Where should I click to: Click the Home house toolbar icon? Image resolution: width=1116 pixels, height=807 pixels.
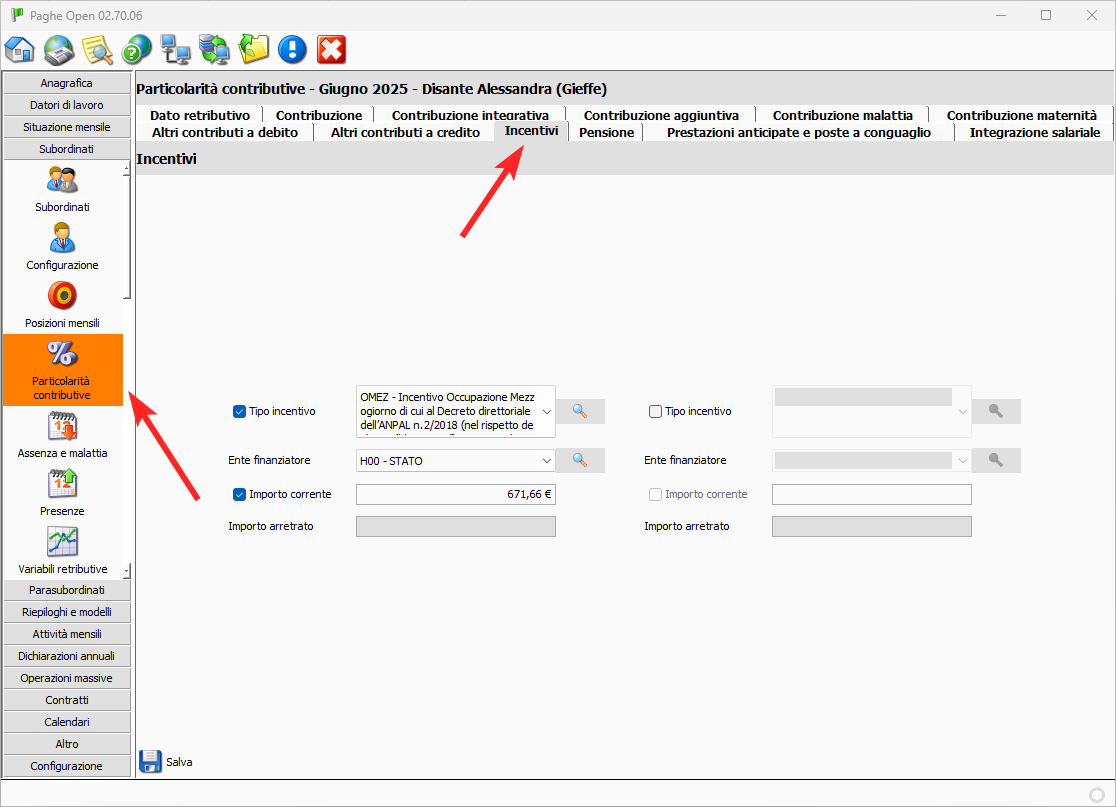(x=20, y=49)
